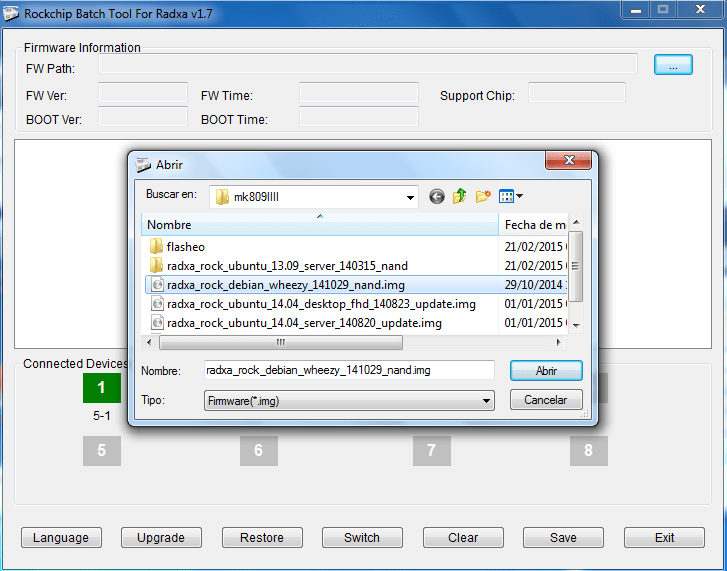This screenshot has width=727, height=571.
Task: Click the 5-1 device label
Action: (102, 416)
